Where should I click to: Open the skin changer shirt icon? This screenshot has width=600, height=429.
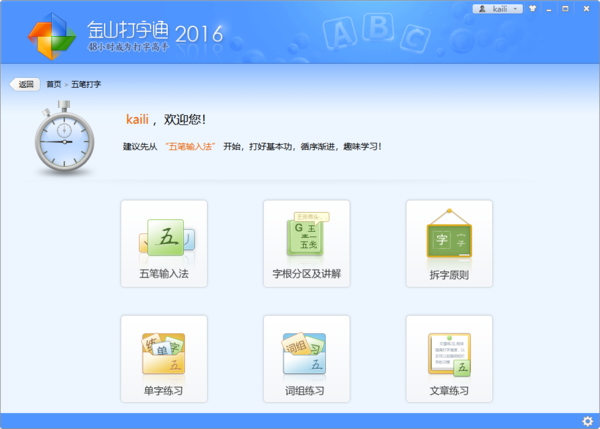pyautogui.click(x=533, y=9)
